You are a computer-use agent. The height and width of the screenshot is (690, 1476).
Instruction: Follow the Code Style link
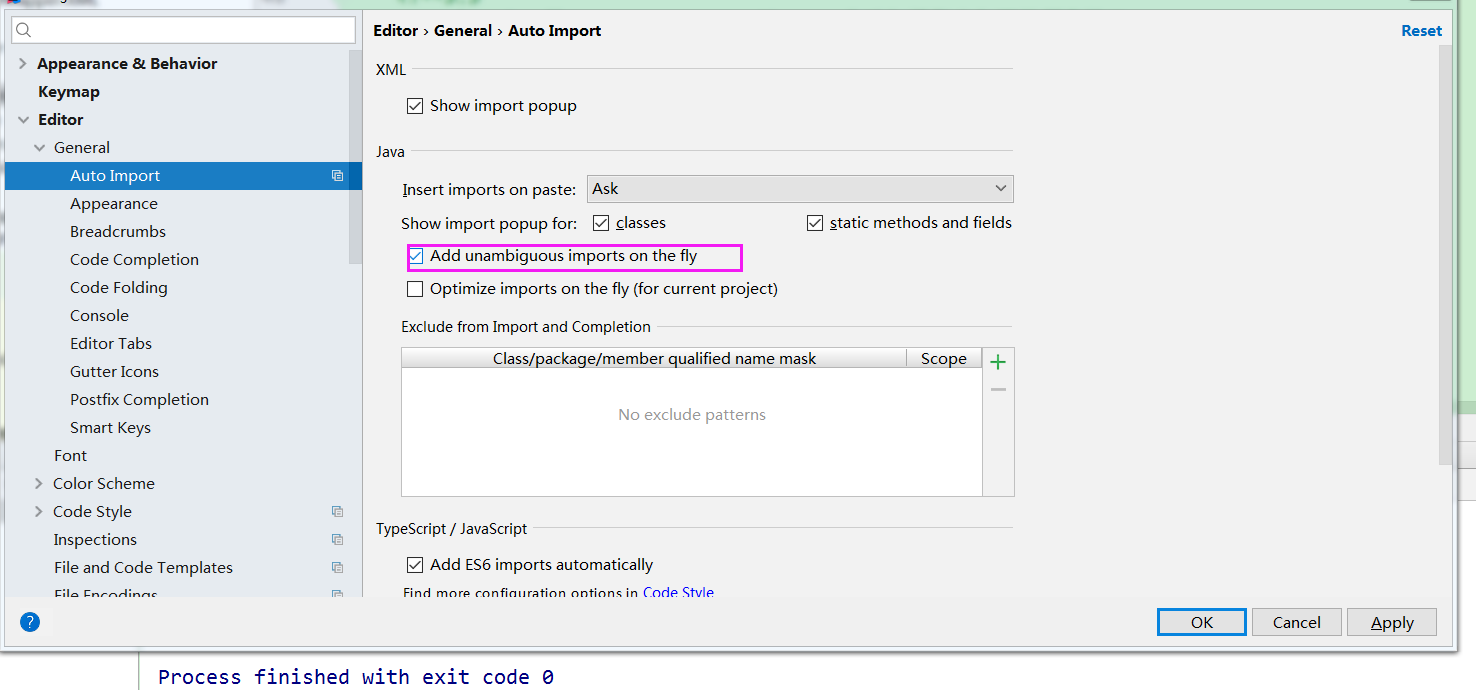(678, 592)
